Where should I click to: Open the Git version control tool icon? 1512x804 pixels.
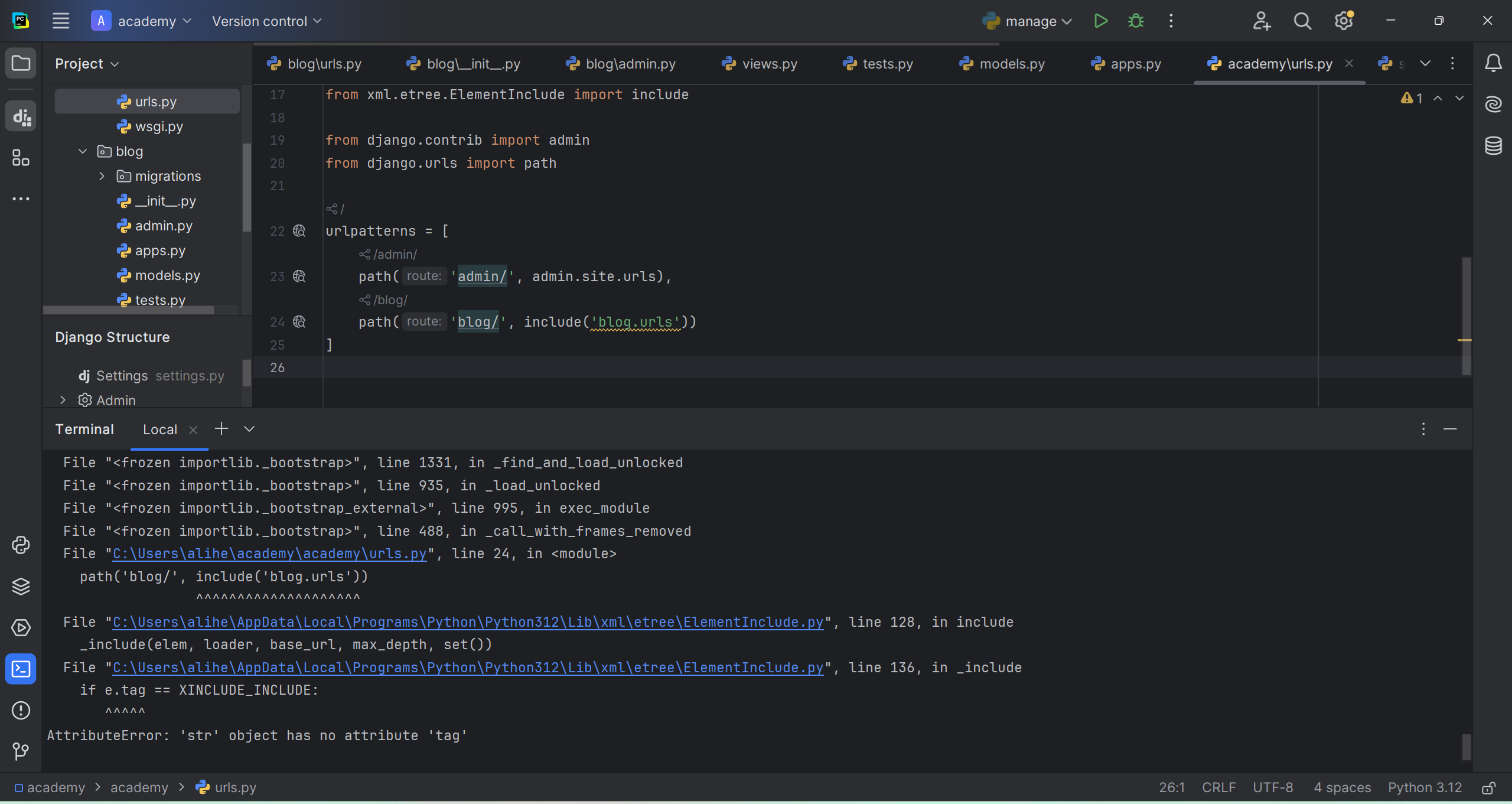(x=21, y=751)
